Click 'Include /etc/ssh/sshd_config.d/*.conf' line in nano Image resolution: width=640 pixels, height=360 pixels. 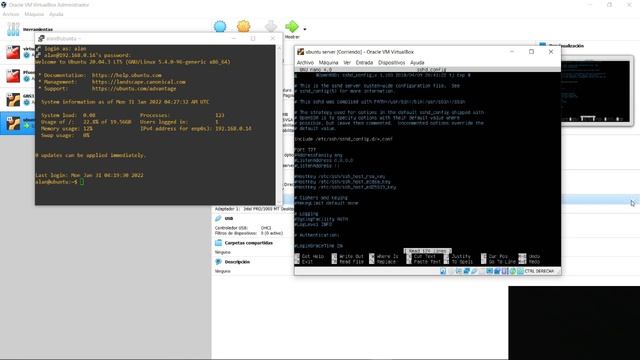(x=343, y=139)
